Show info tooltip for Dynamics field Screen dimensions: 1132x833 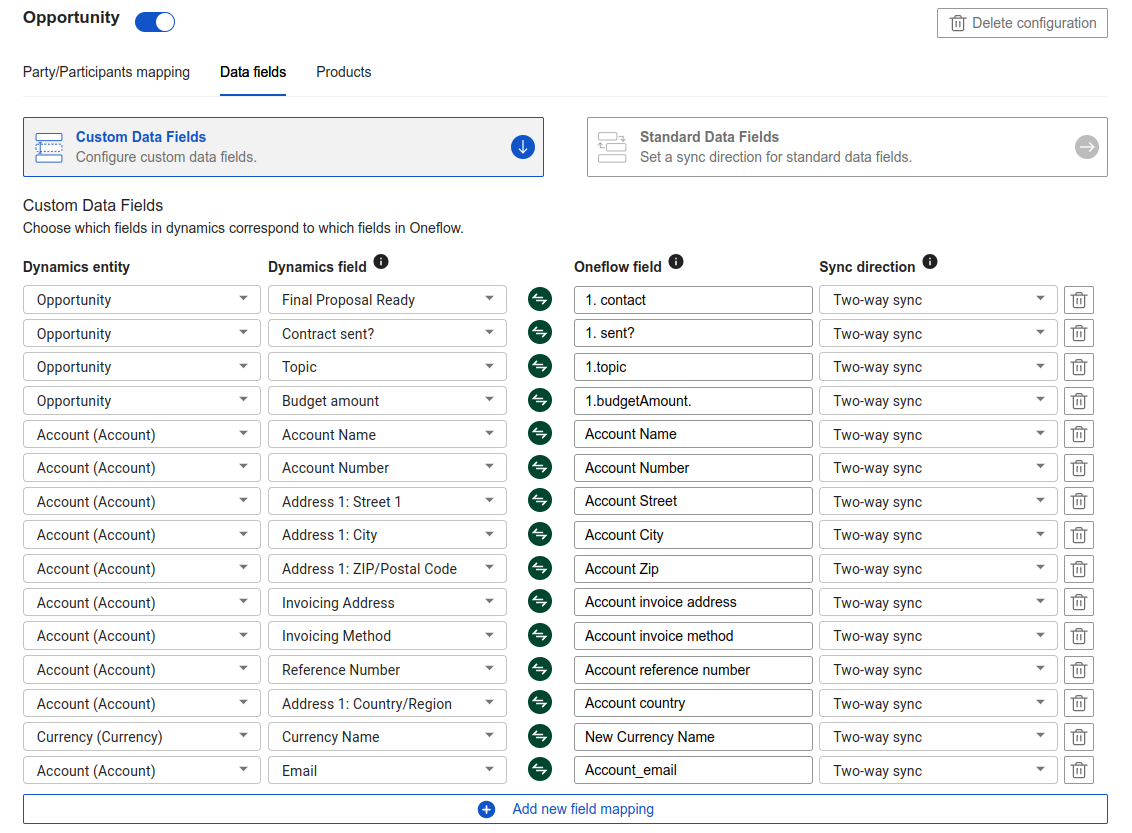point(381,262)
